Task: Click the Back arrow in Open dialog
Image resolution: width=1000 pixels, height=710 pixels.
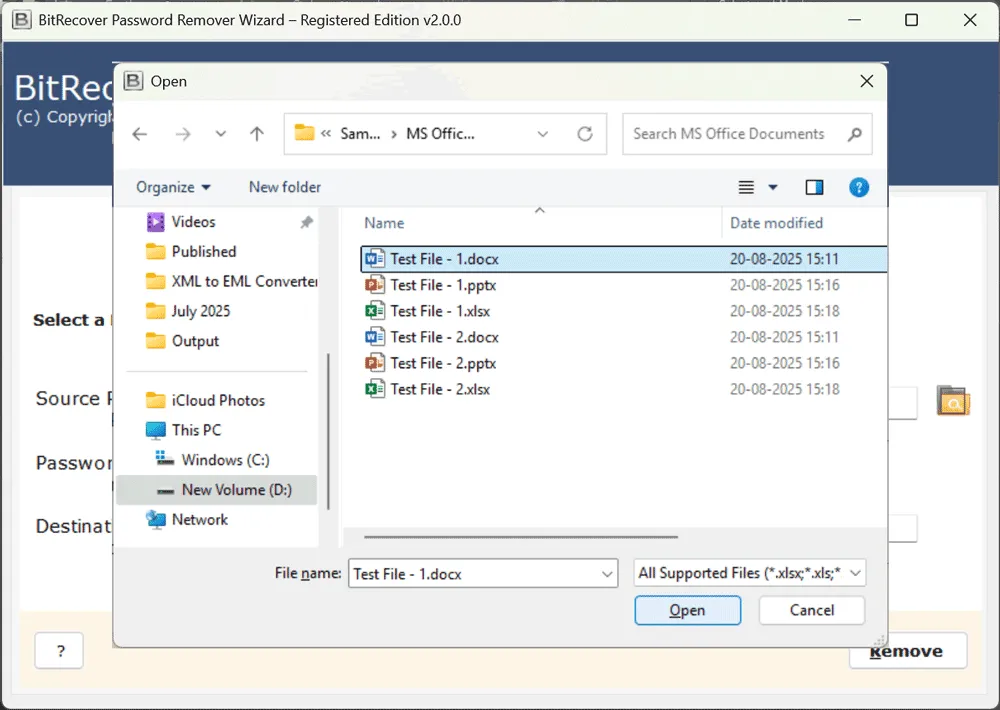Action: [140, 134]
